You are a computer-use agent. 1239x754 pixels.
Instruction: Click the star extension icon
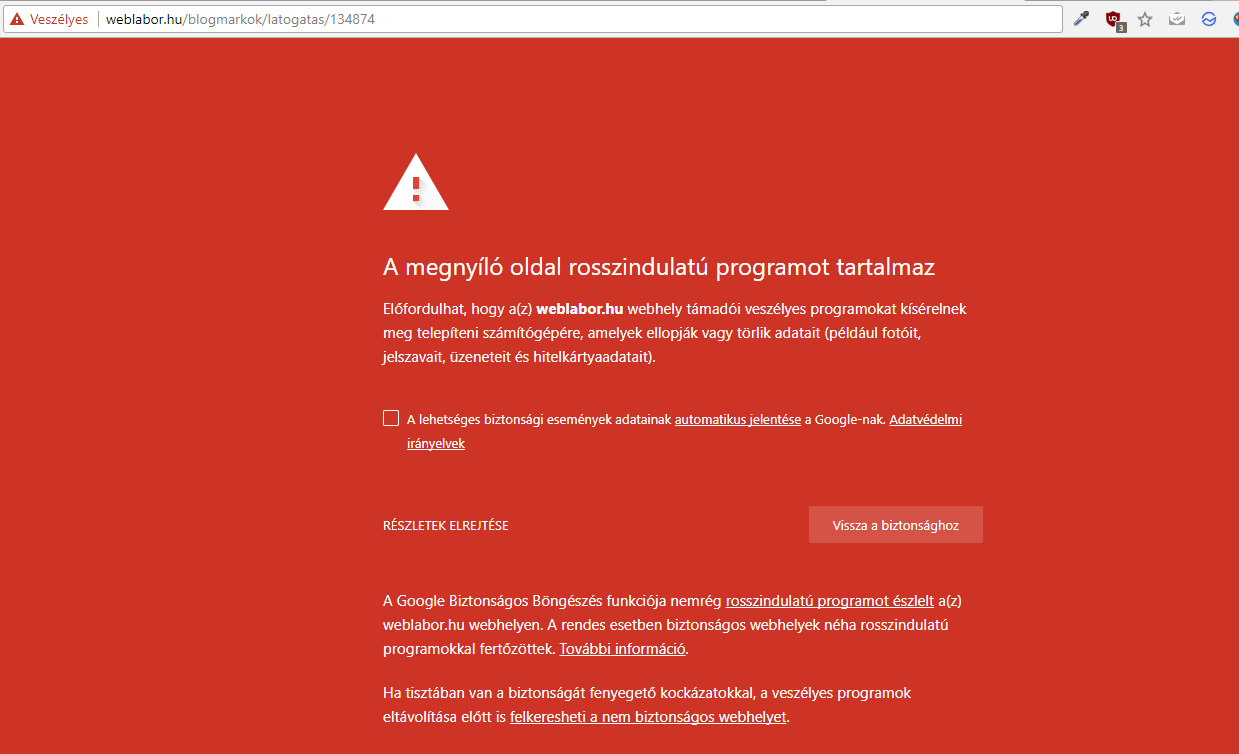point(1145,19)
